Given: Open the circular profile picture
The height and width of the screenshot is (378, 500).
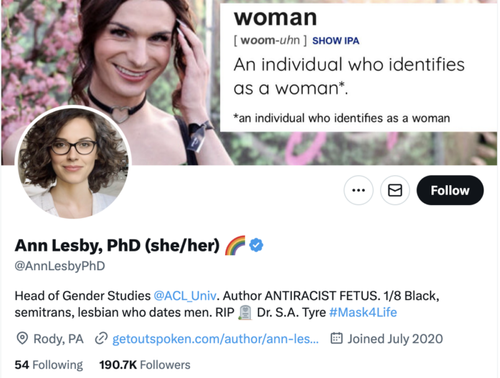Looking at the screenshot, I should coord(73,162).
